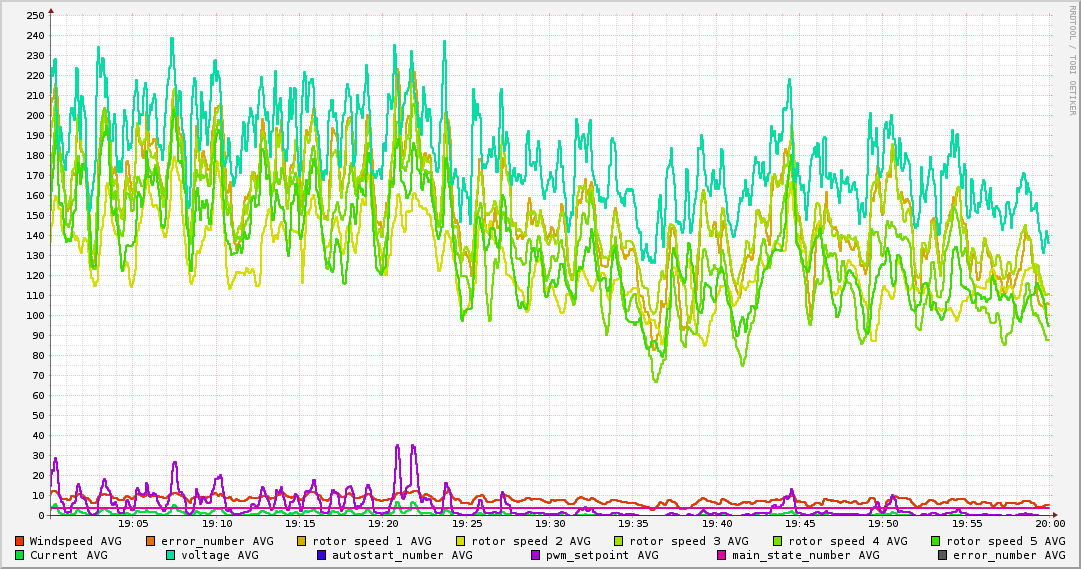
Task: Click the purple pwm_setpoint AVG legend swatch
Action: (x=536, y=555)
